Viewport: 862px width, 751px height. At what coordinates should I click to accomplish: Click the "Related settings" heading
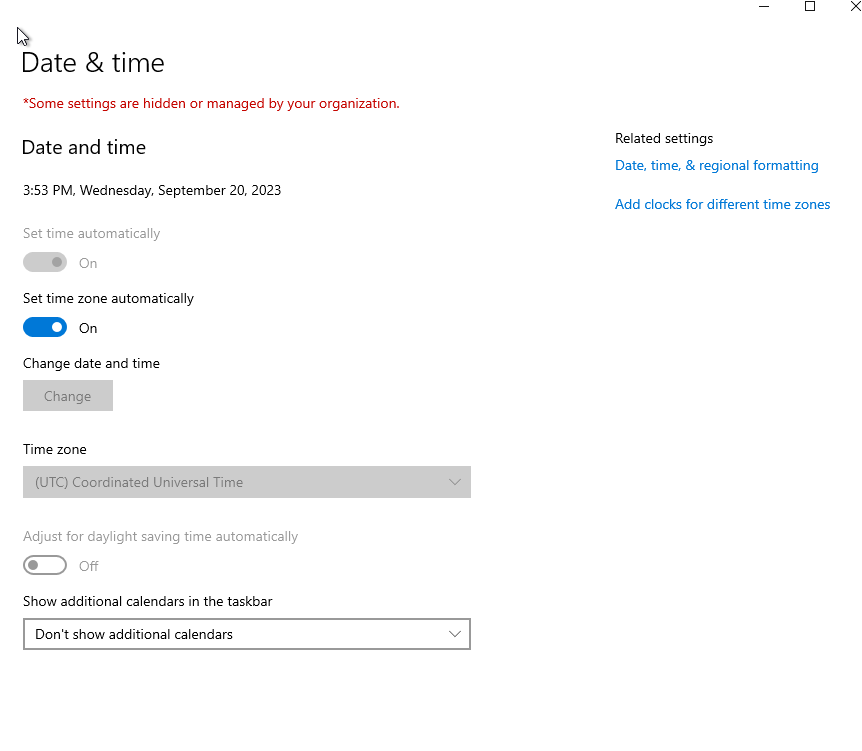[663, 138]
